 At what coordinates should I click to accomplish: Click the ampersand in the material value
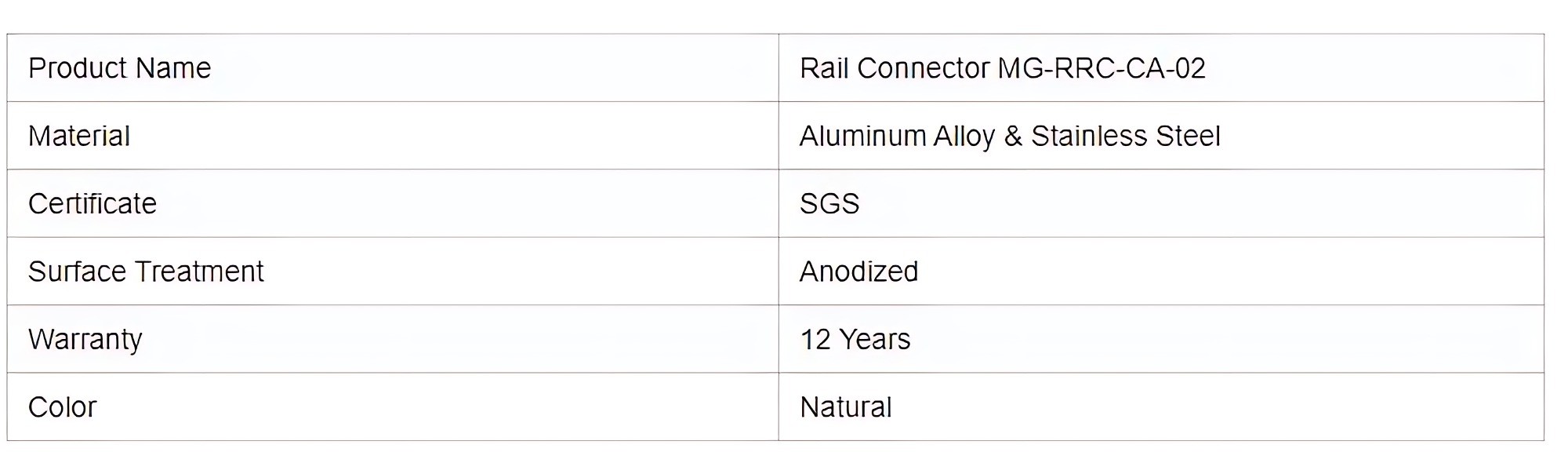[x=1013, y=136]
